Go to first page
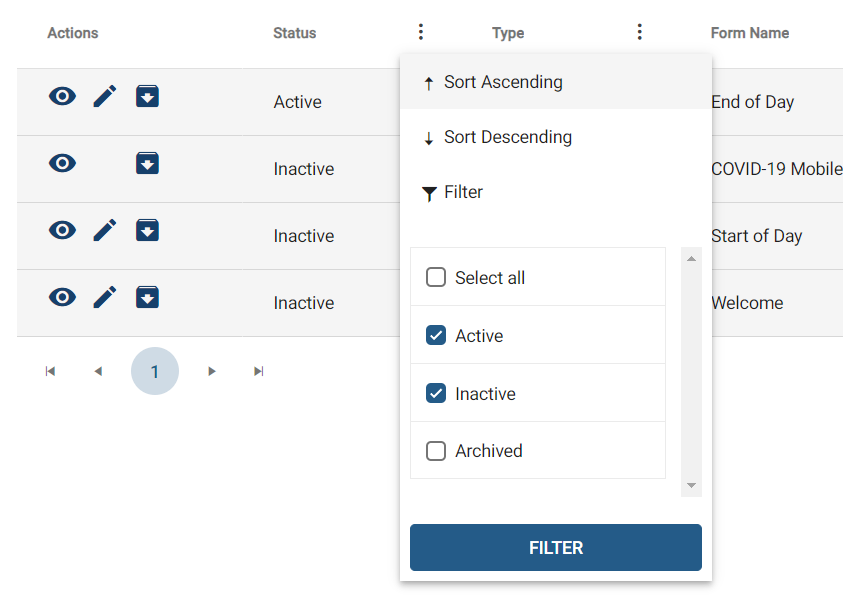Image resolution: width=843 pixels, height=605 pixels. (x=51, y=371)
